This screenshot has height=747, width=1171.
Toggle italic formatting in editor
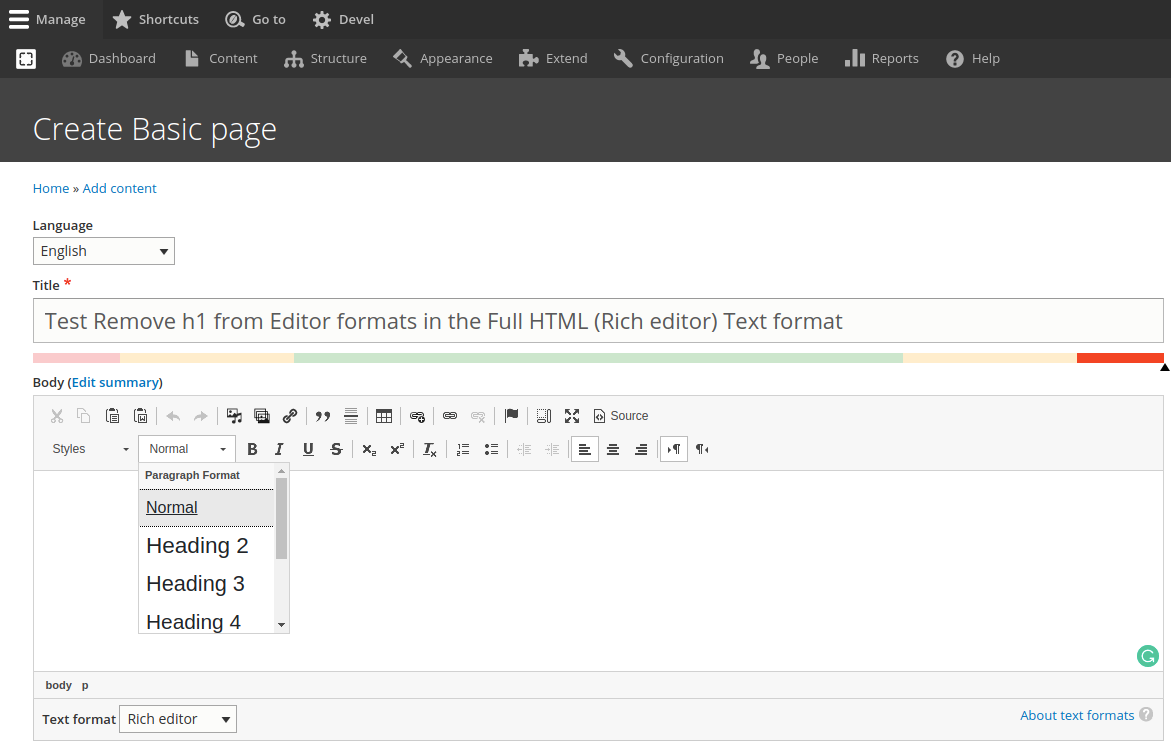click(280, 449)
